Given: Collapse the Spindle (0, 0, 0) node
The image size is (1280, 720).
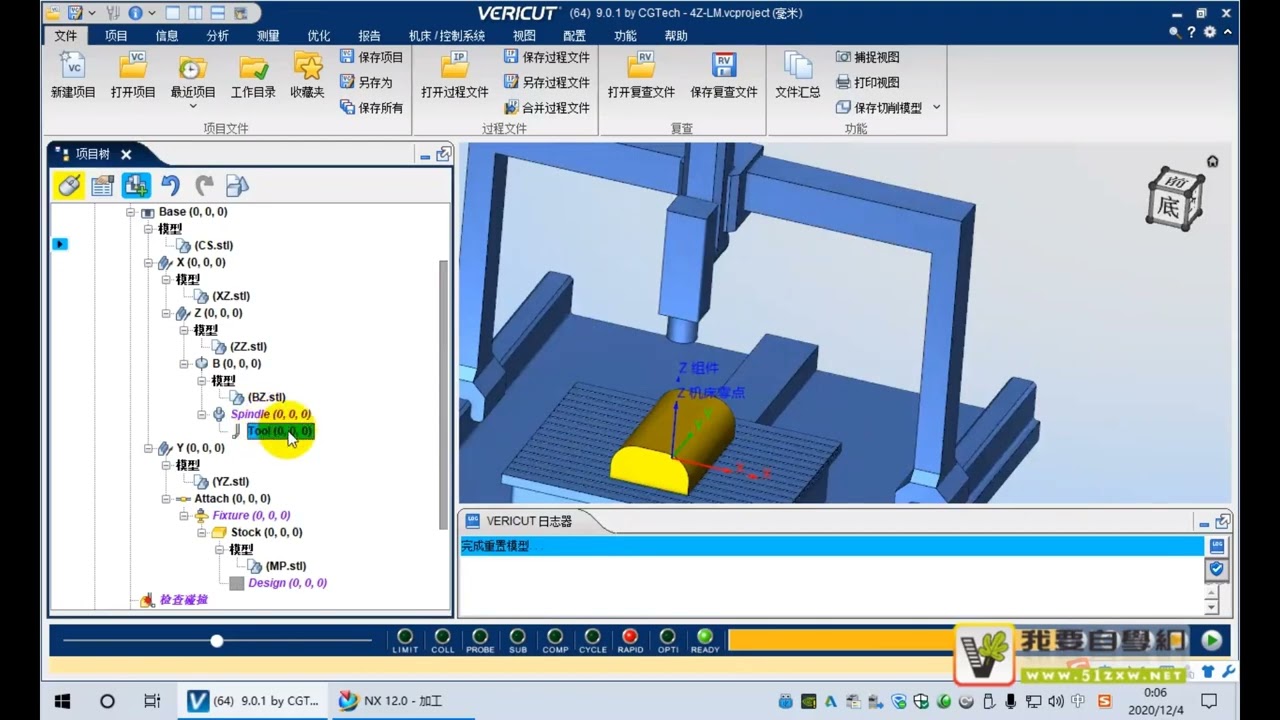Looking at the screenshot, I should pyautogui.click(x=203, y=414).
